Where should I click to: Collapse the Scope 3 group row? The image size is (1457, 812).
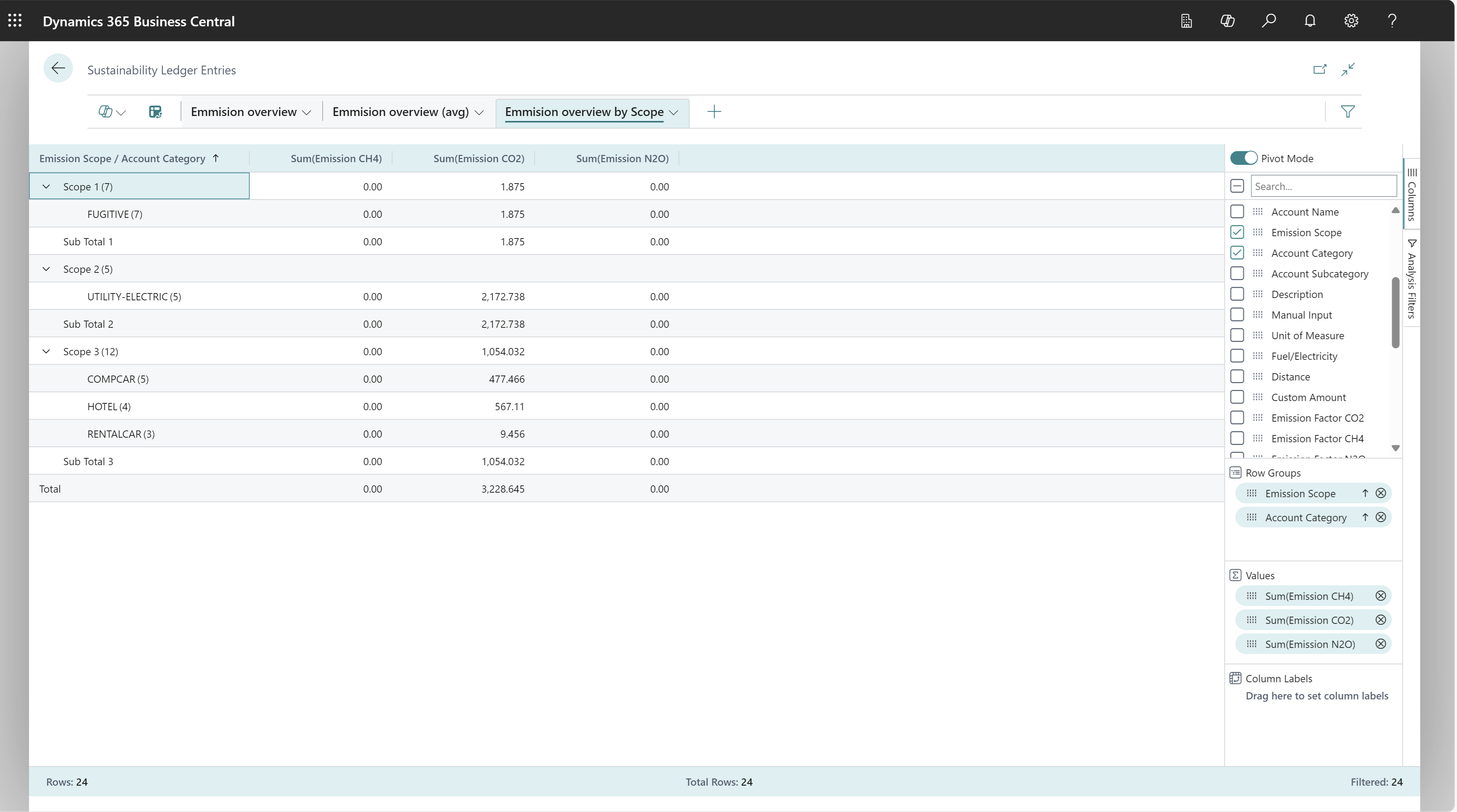[46, 351]
